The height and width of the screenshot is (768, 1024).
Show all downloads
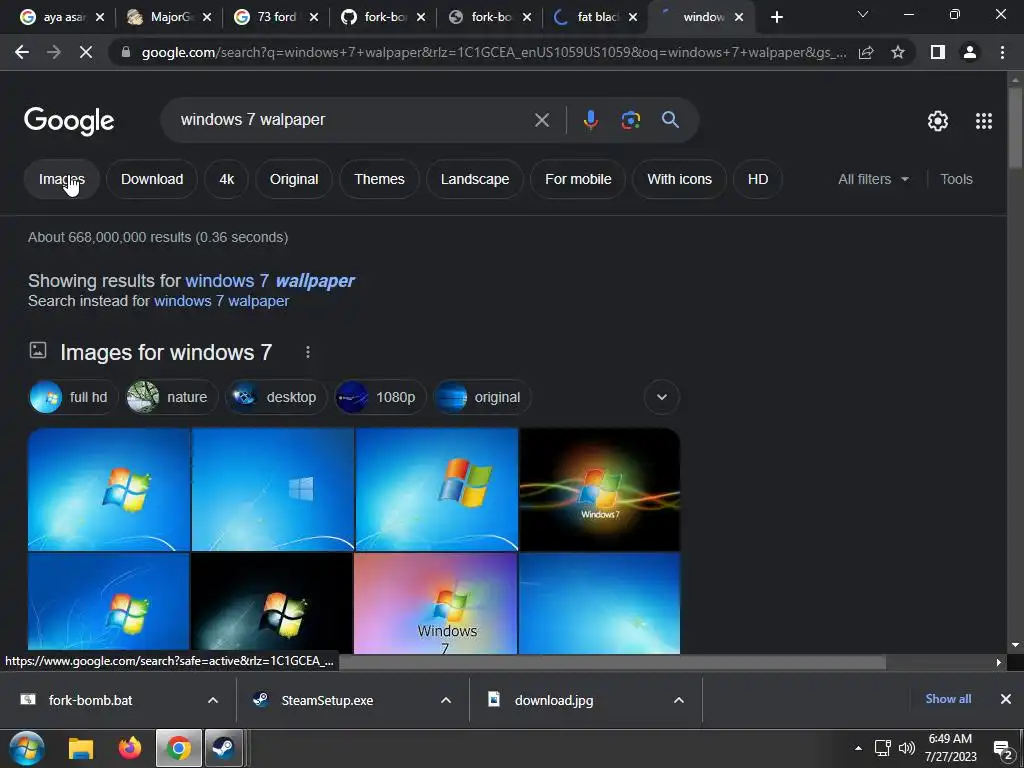948,699
